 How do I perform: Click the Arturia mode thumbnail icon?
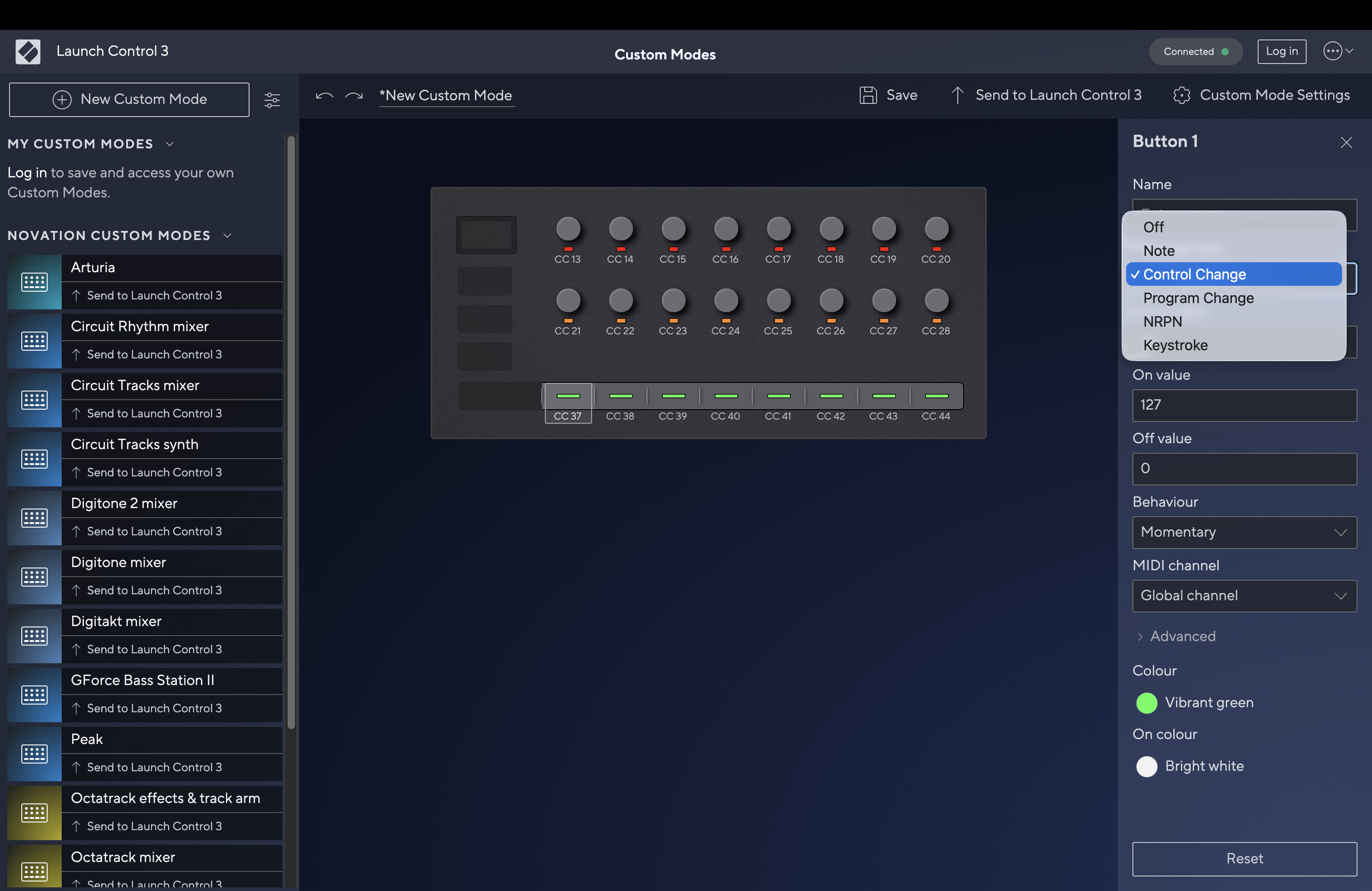pyautogui.click(x=34, y=282)
